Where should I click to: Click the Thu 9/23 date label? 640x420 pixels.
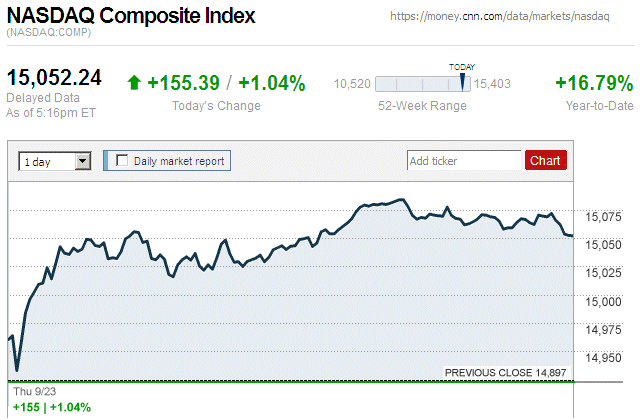[32, 391]
